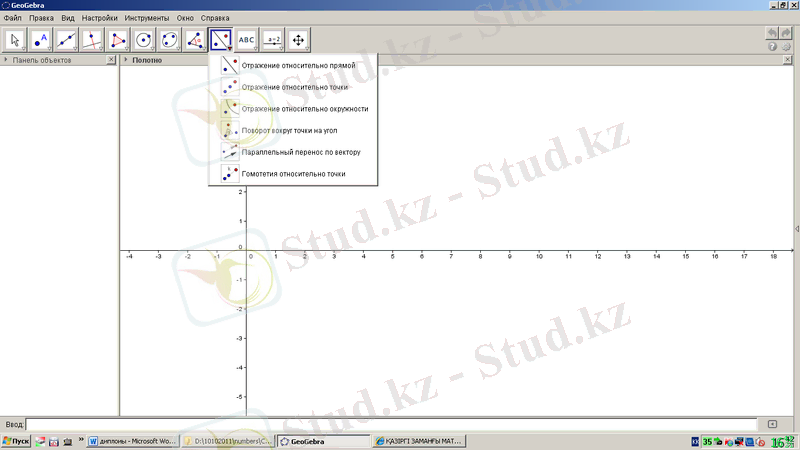Expand the Панель объектов triangle
The image size is (800, 450).
point(6,60)
